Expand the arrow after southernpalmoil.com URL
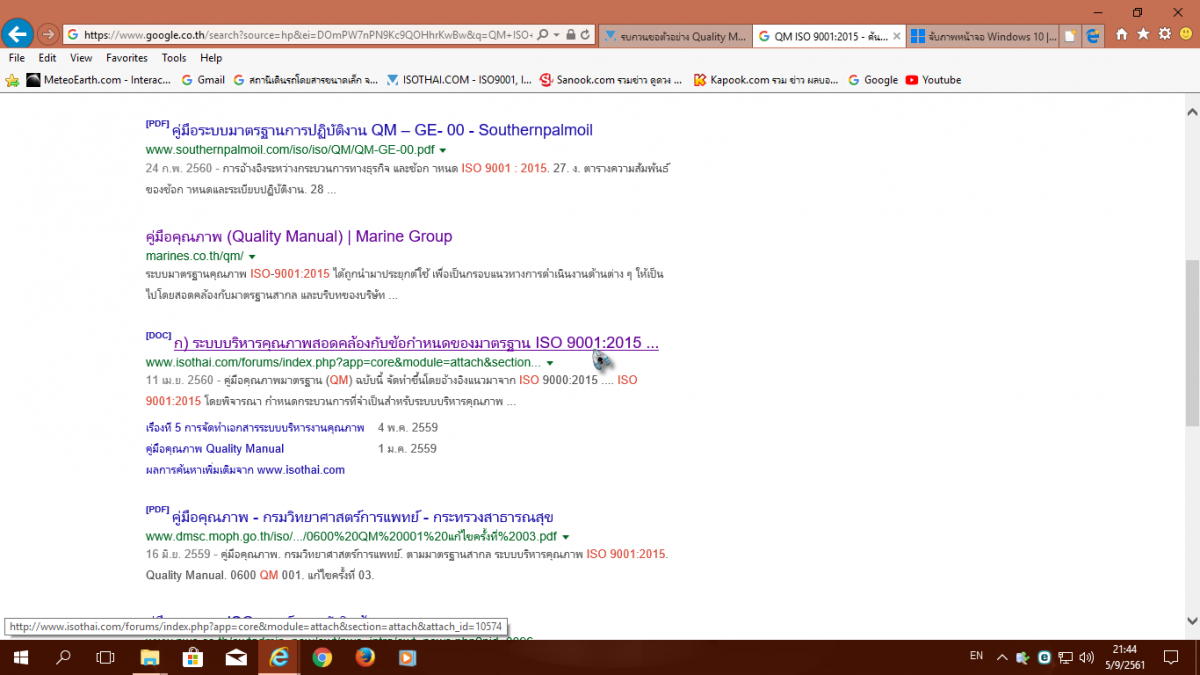The image size is (1200, 675). (442, 150)
